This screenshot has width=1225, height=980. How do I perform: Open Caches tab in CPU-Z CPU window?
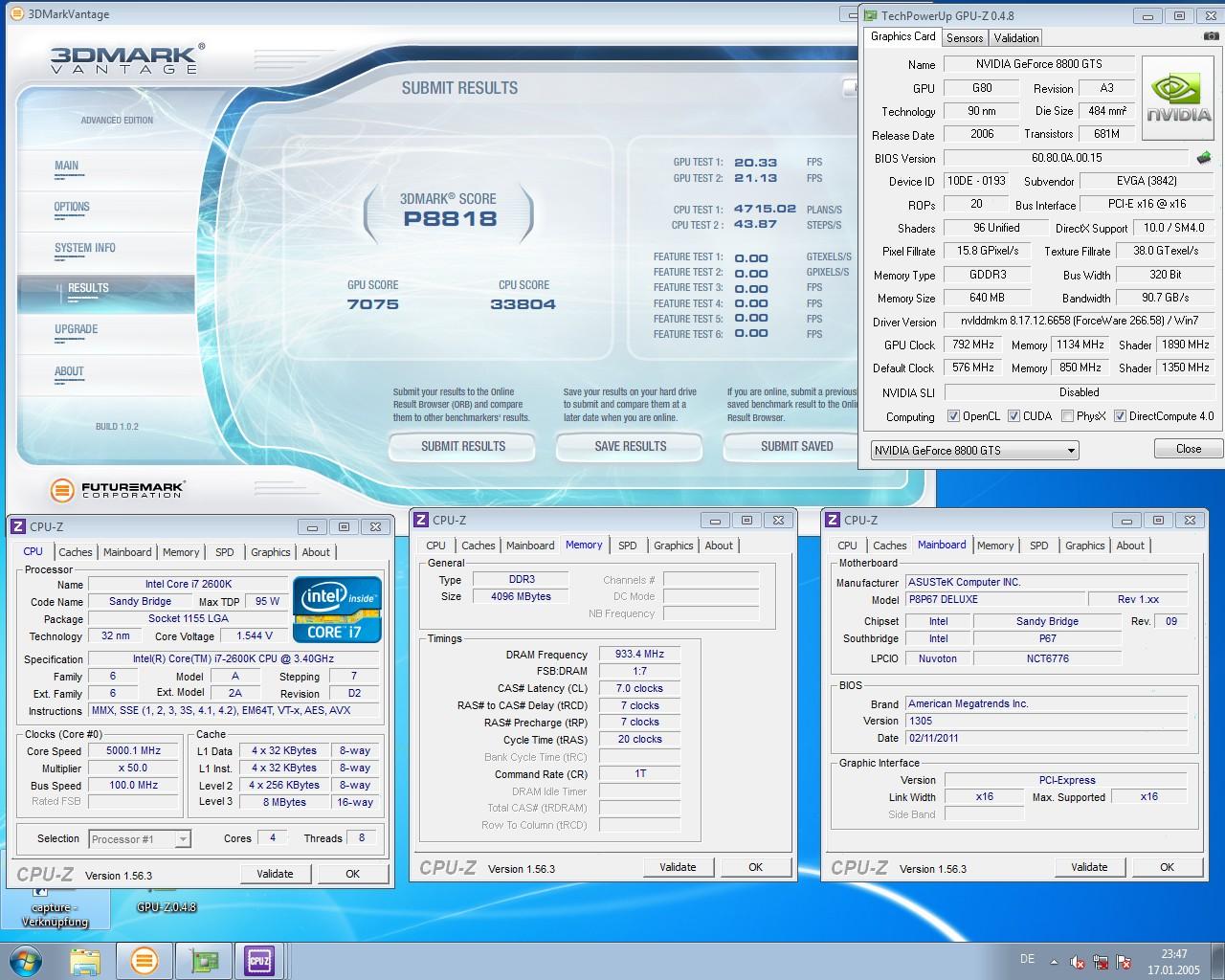[x=76, y=552]
